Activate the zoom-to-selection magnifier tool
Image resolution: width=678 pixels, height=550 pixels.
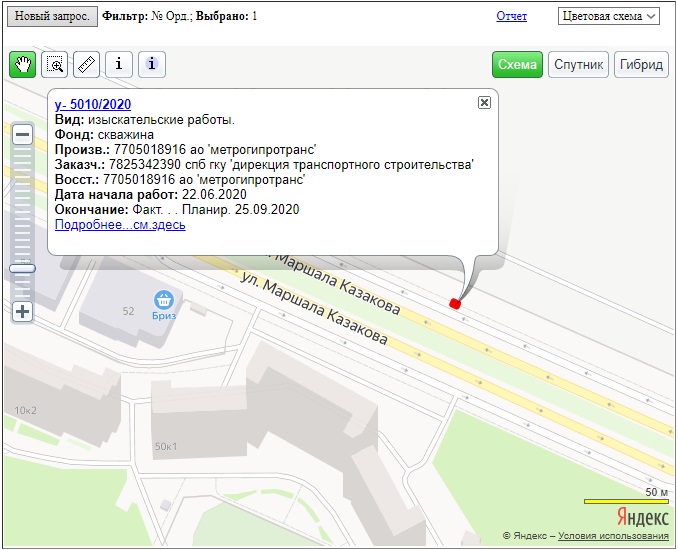click(x=55, y=65)
